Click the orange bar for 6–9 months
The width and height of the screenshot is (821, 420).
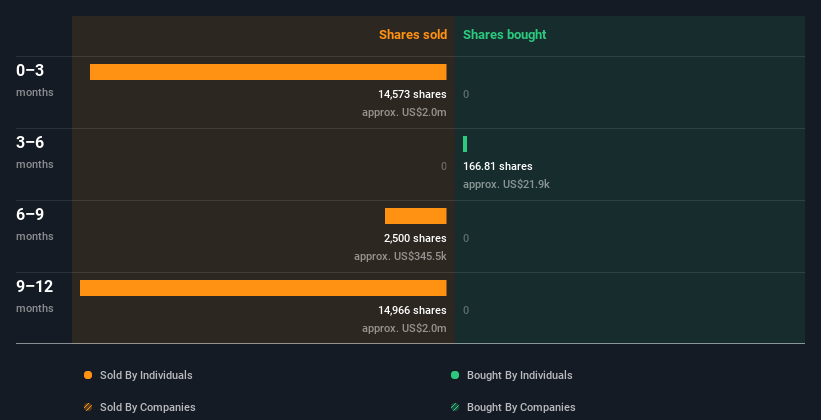click(415, 216)
